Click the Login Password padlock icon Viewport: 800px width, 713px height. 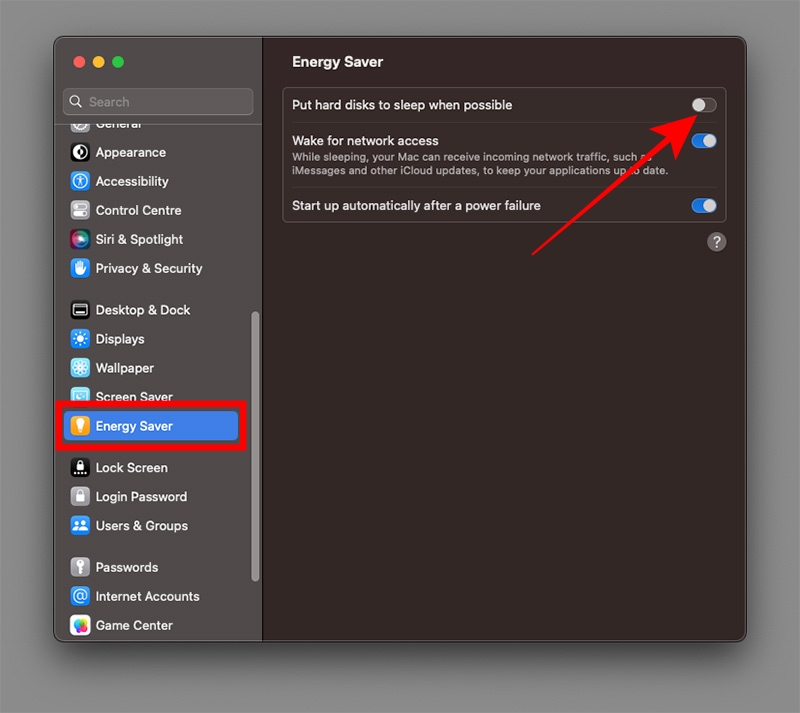click(80, 497)
